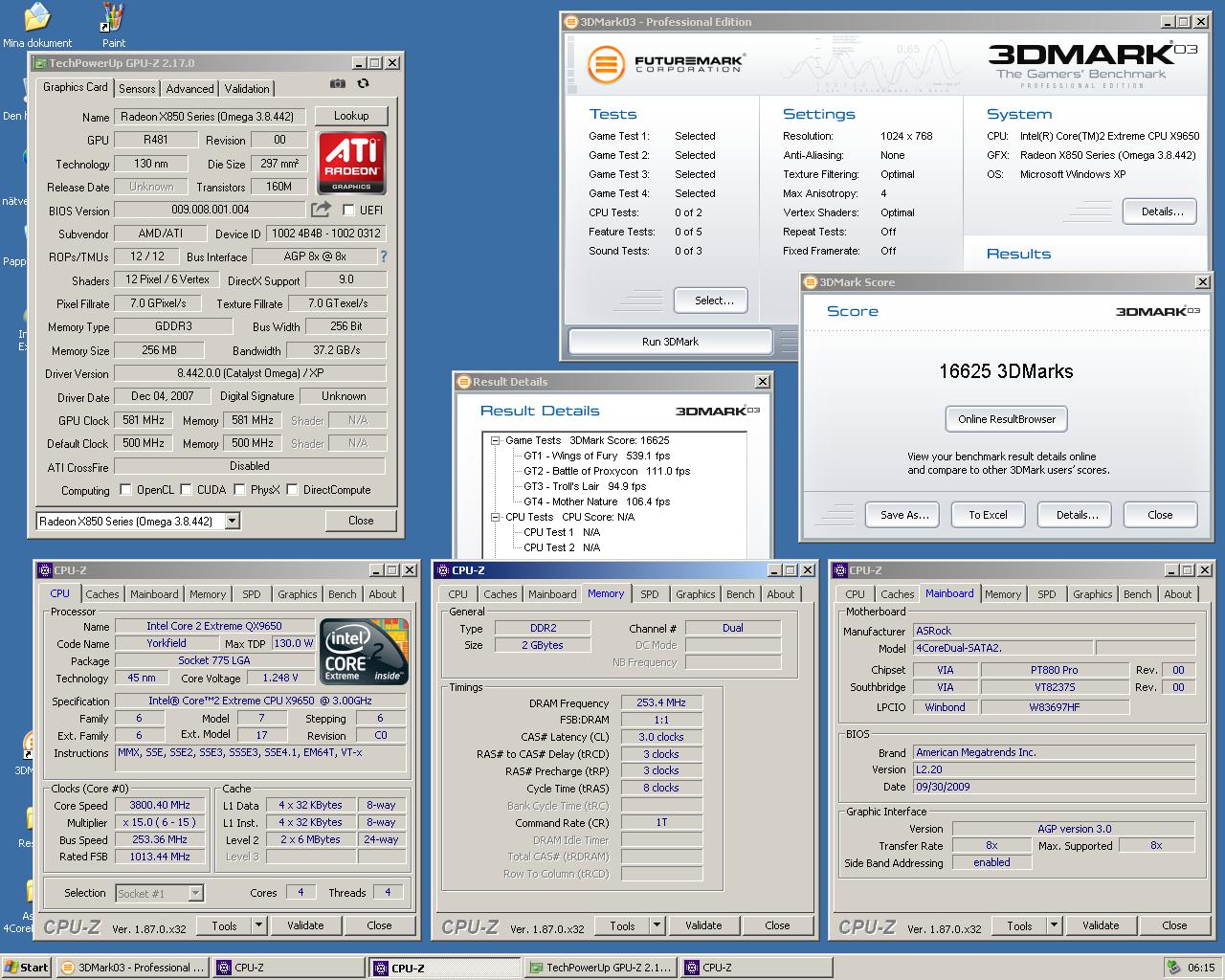Open Tools dropdown arrow in Mainboard CPU-Z window
The image size is (1225, 980).
(1054, 925)
